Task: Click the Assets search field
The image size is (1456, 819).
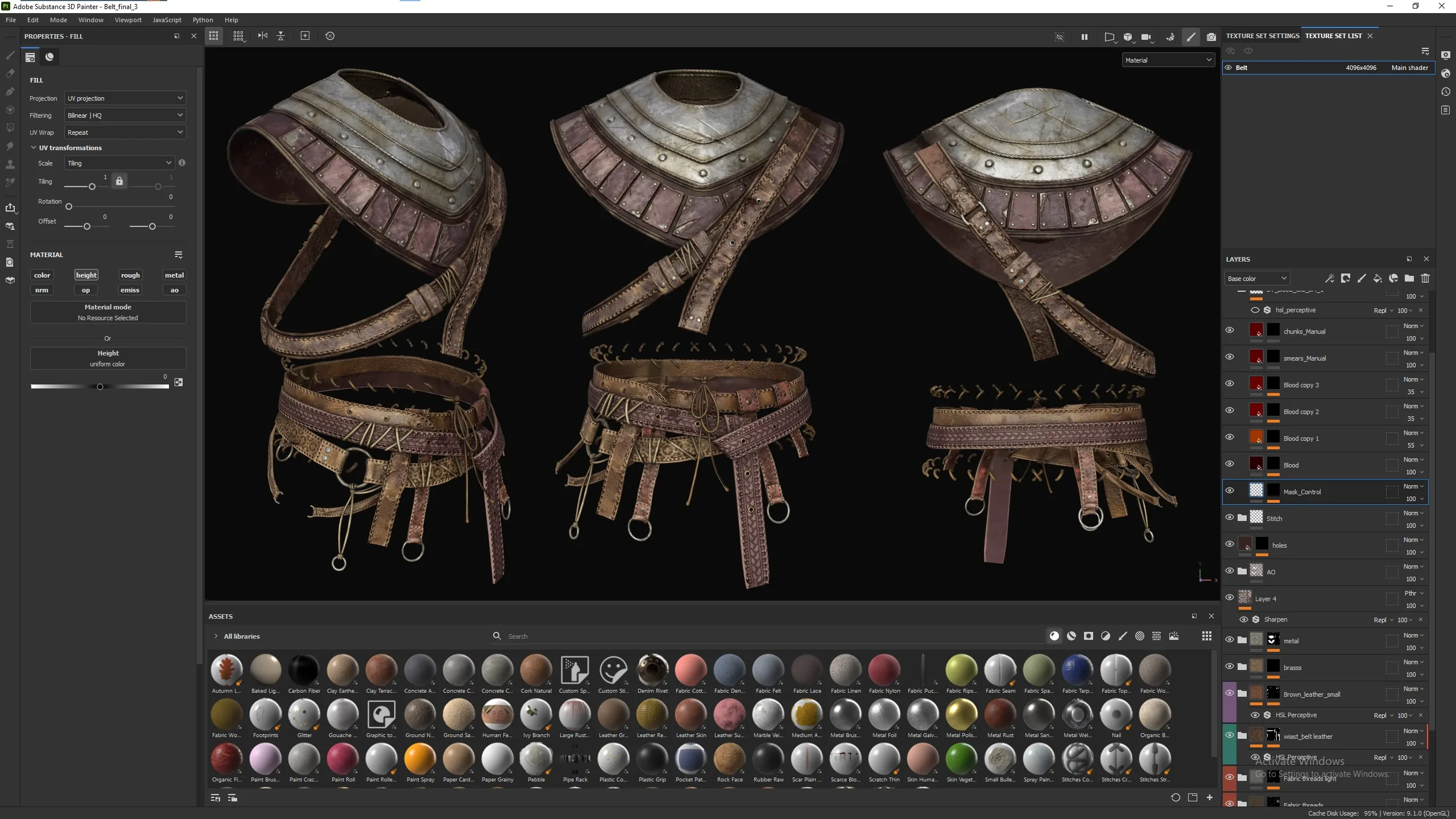Action: (768, 636)
